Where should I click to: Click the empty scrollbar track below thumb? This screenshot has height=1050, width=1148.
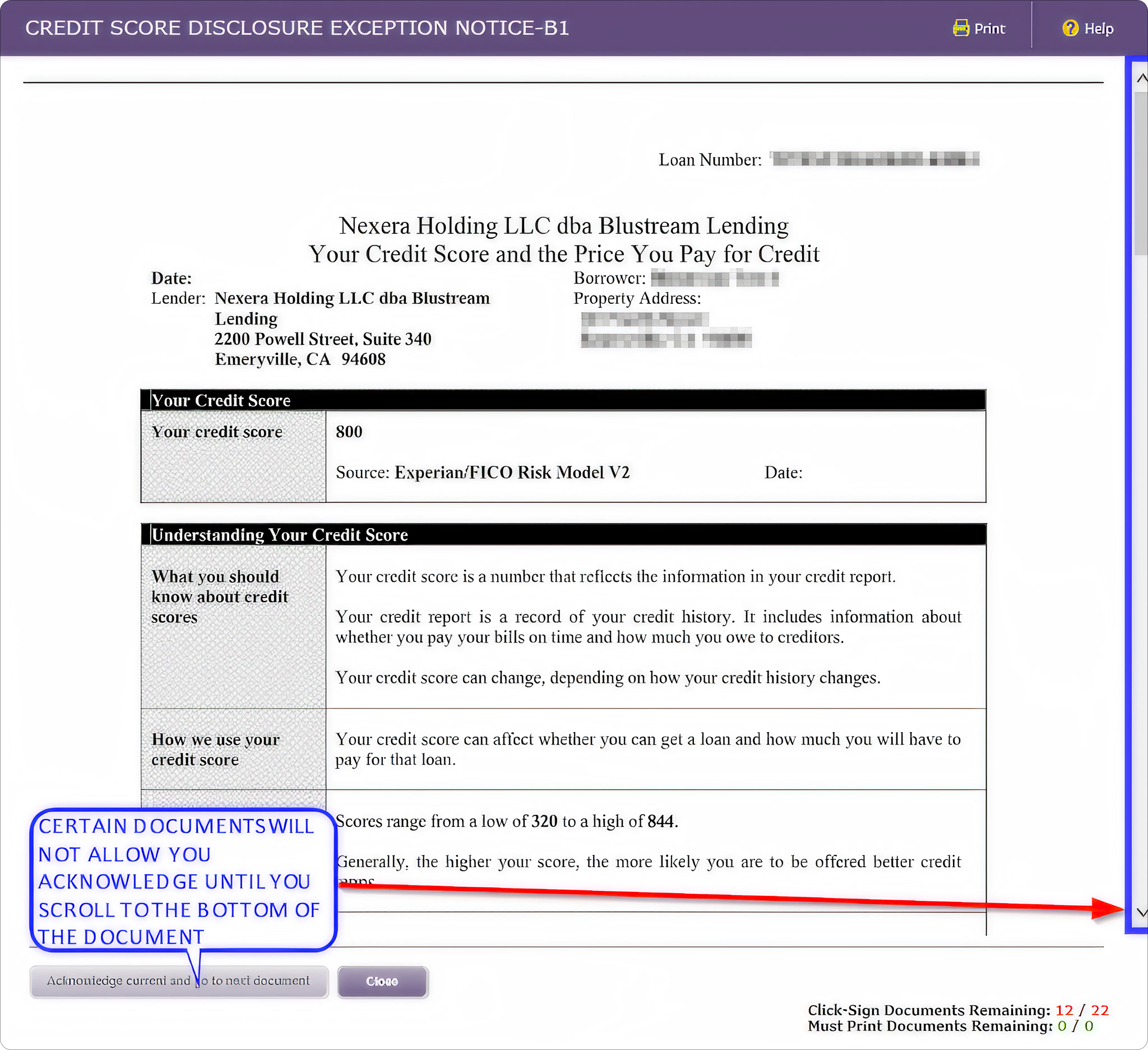click(x=1141, y=570)
